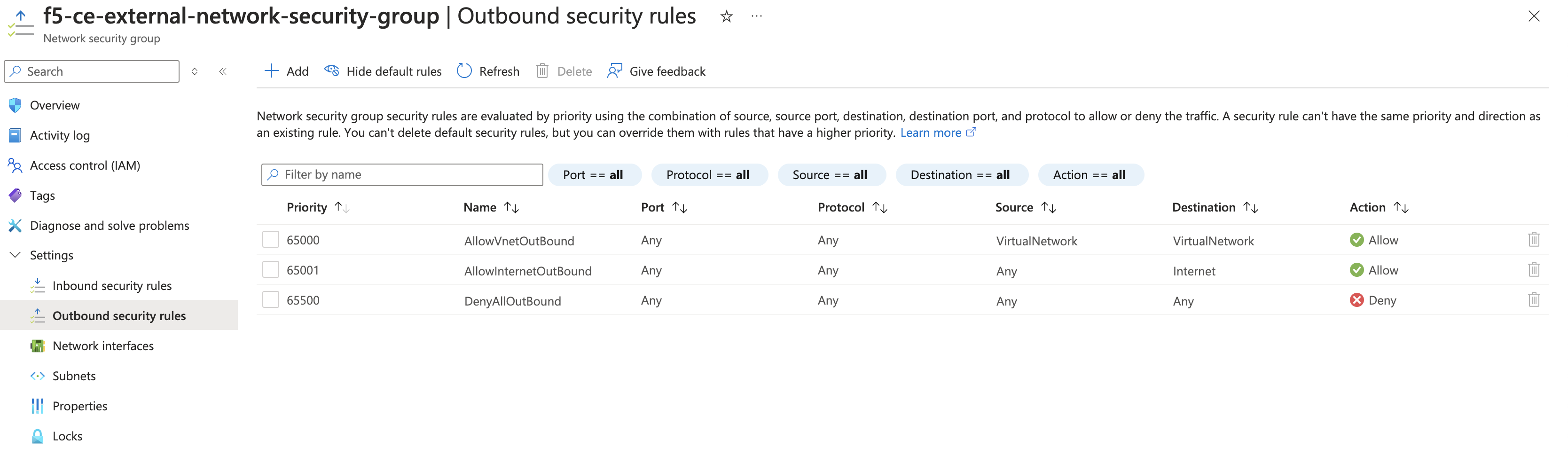Open the Subnets sidebar icon
Image resolution: width=1568 pixels, height=455 pixels.
[x=37, y=376]
